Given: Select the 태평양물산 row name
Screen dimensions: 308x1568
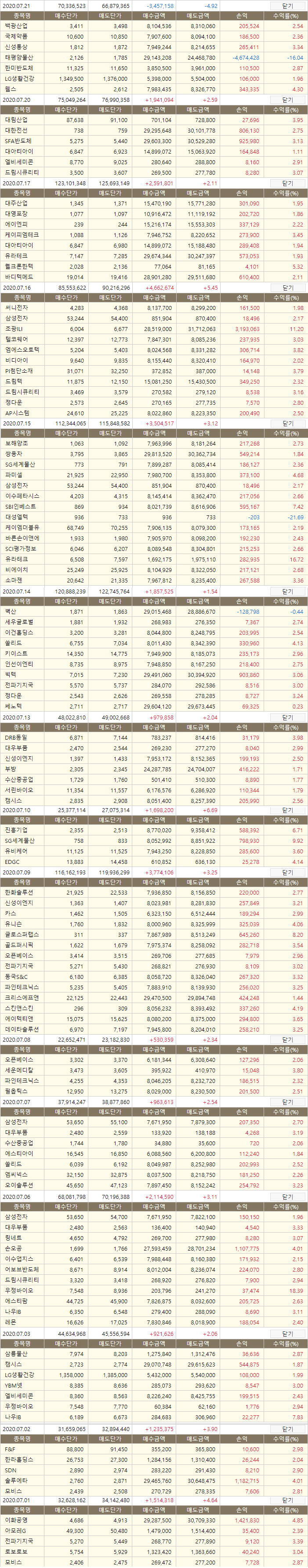Looking at the screenshot, I should pos(19,58).
